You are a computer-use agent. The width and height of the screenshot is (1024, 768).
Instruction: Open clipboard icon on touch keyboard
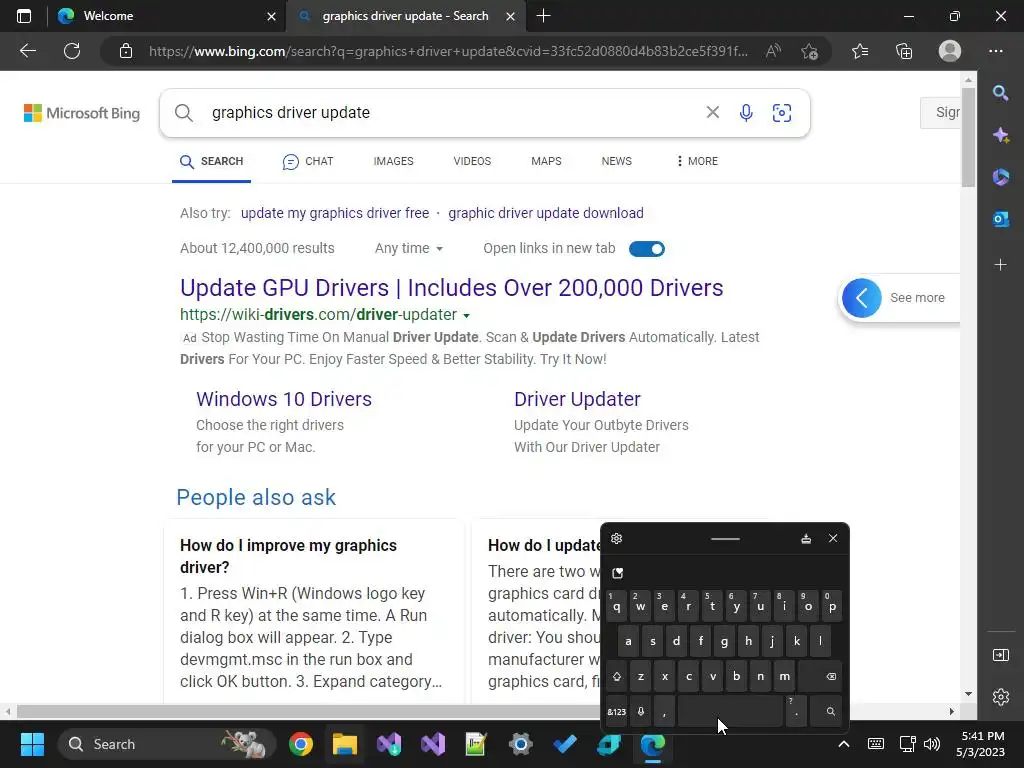click(x=618, y=573)
